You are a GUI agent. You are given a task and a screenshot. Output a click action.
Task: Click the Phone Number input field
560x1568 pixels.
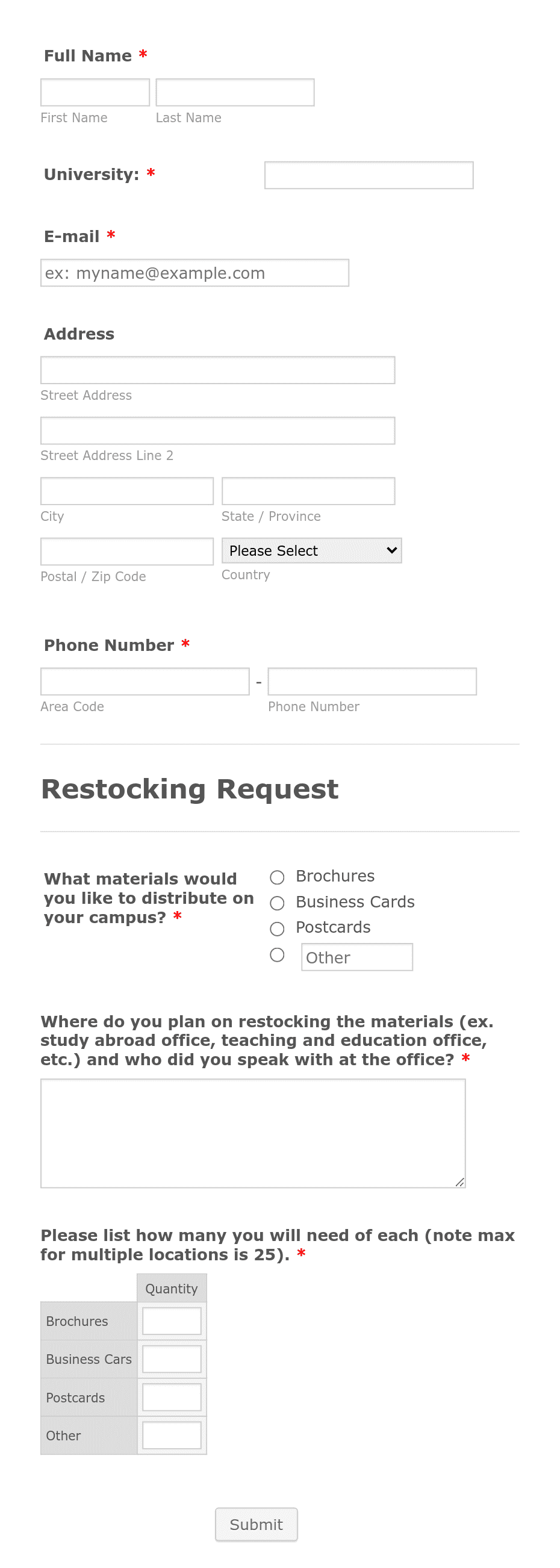pyautogui.click(x=372, y=681)
